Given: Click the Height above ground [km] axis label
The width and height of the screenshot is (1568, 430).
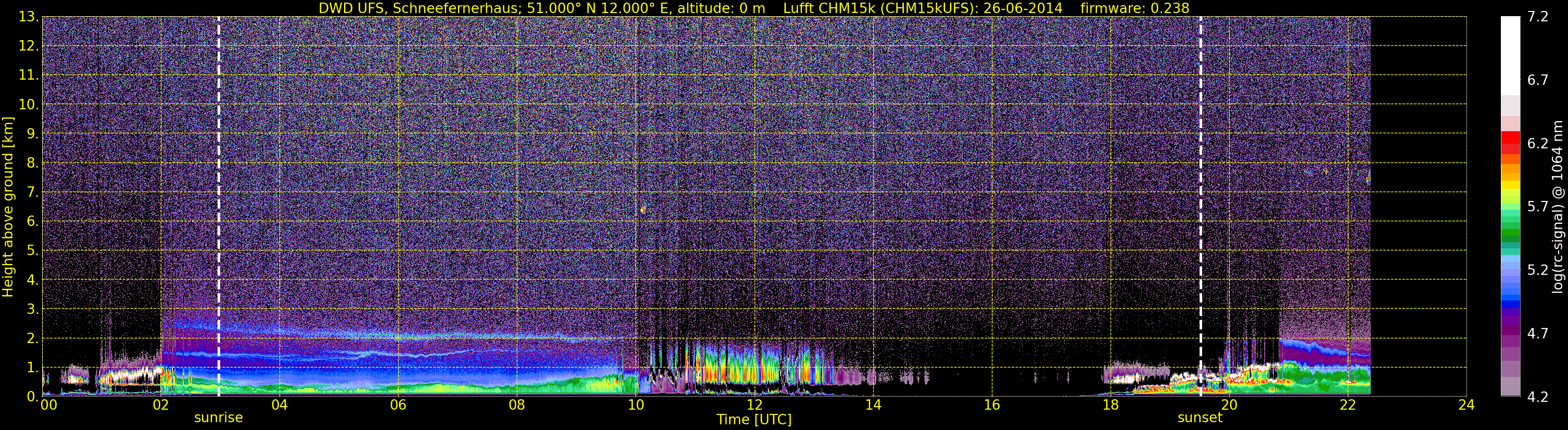Looking at the screenshot, I should point(7,207).
